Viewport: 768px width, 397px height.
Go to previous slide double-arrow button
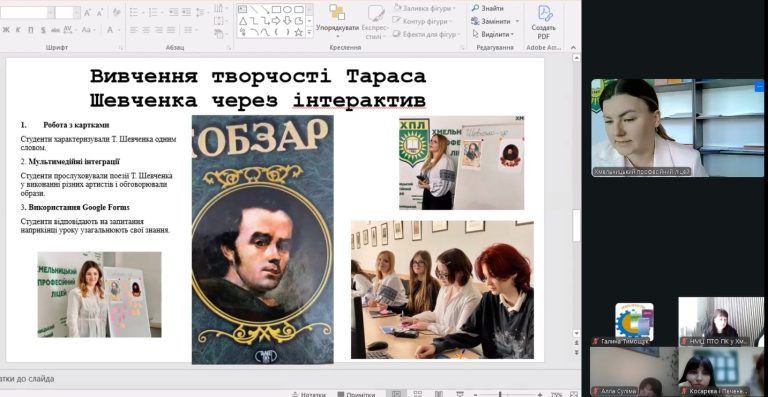click(576, 343)
